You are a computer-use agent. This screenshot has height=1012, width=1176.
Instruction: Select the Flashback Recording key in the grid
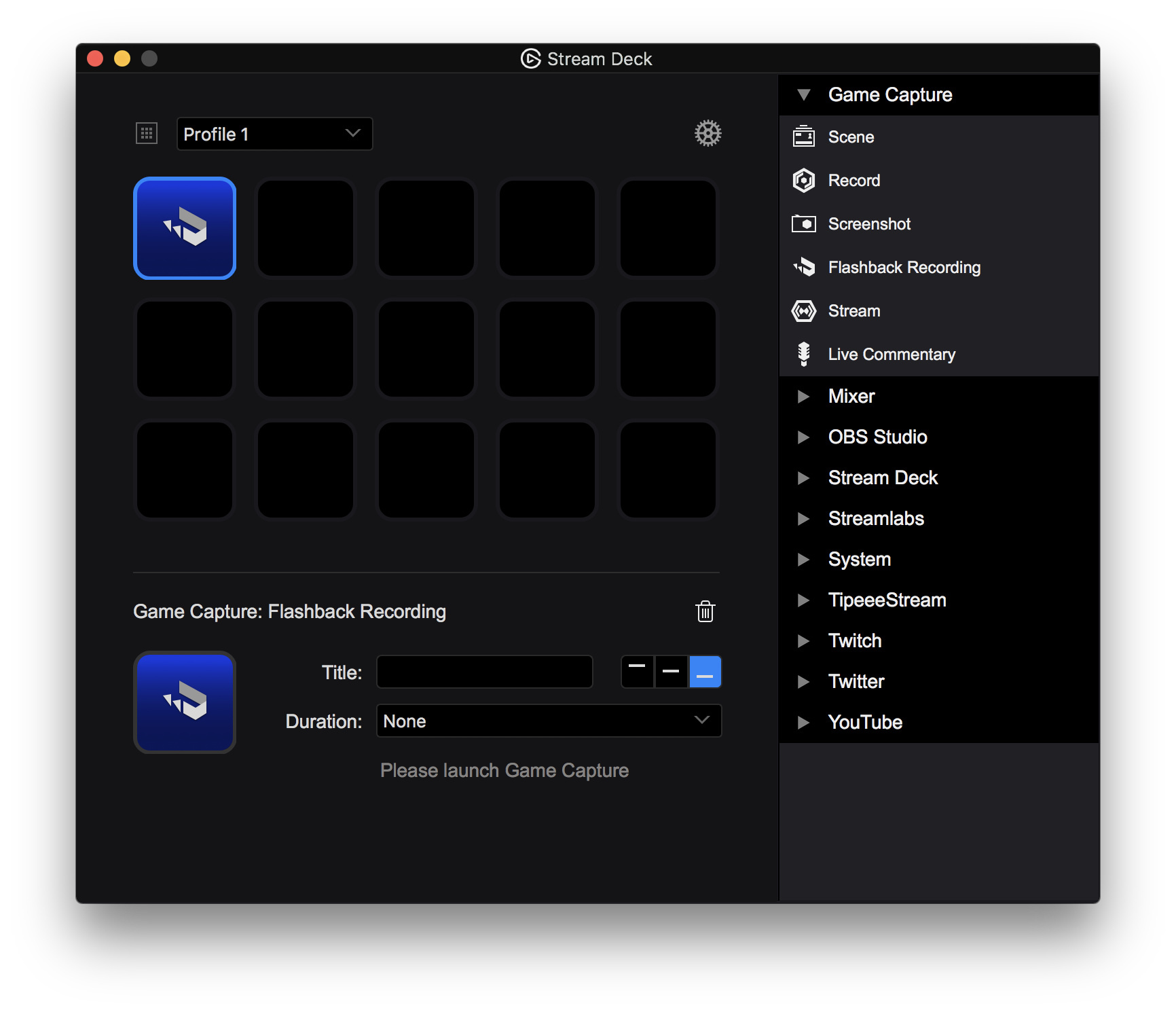point(185,228)
